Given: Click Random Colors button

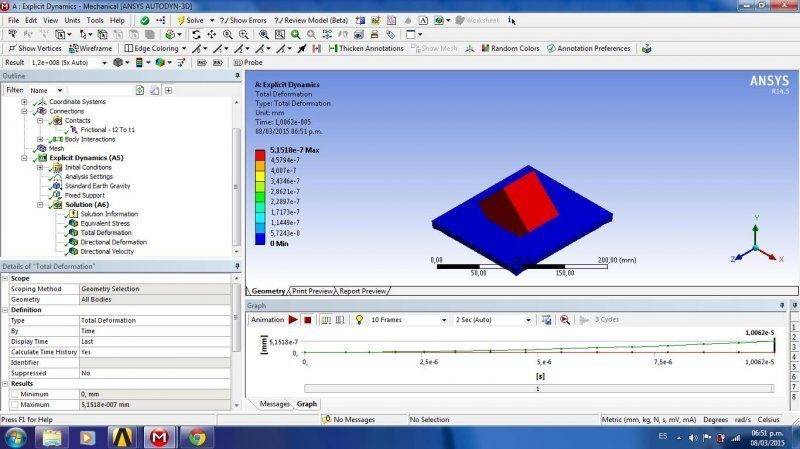Looking at the screenshot, I should [x=510, y=48].
